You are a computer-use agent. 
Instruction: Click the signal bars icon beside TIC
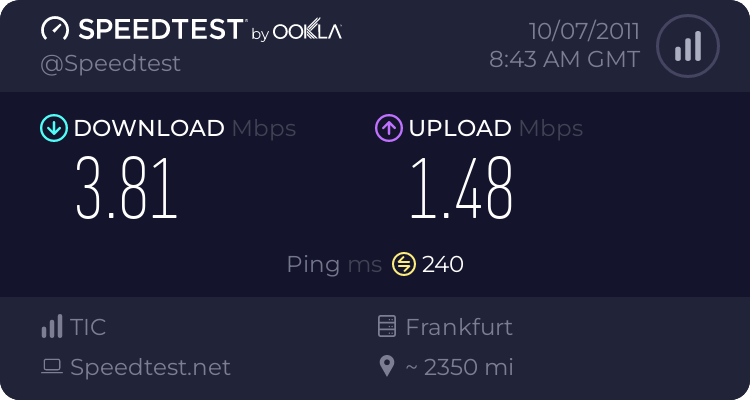point(52,327)
